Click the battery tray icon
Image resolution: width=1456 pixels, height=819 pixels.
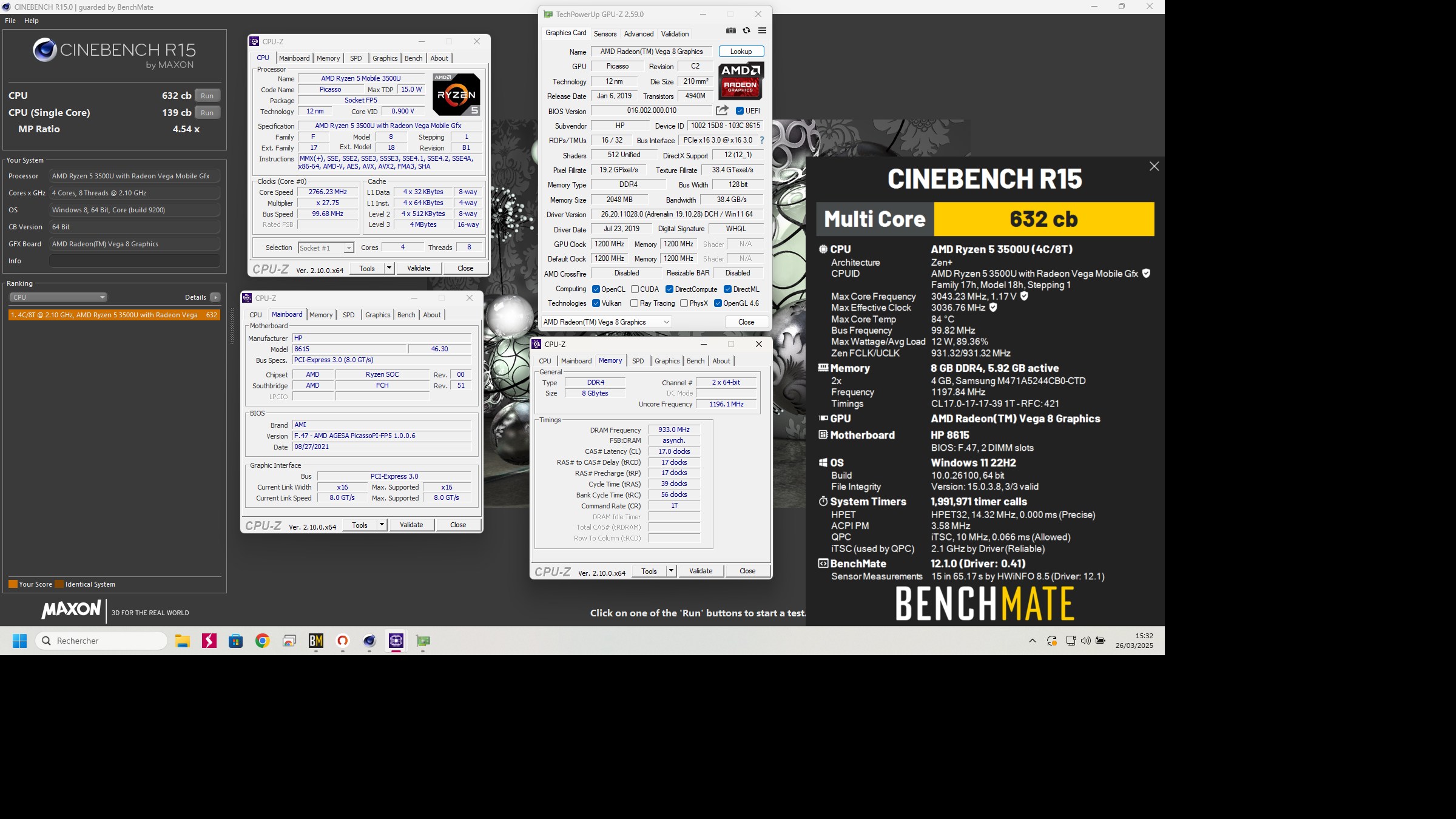point(1100,641)
